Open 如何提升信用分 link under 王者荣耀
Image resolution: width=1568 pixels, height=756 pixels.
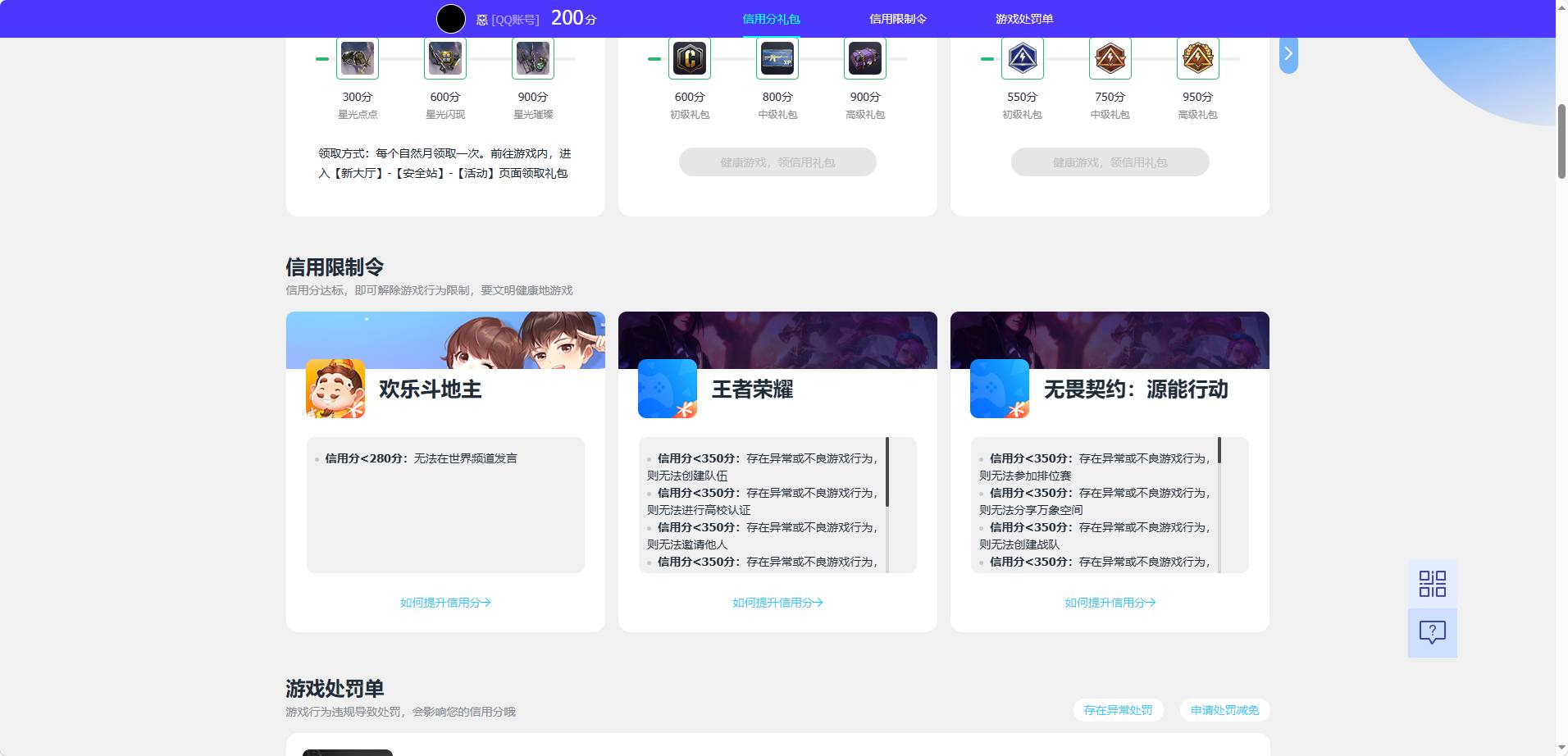point(777,603)
